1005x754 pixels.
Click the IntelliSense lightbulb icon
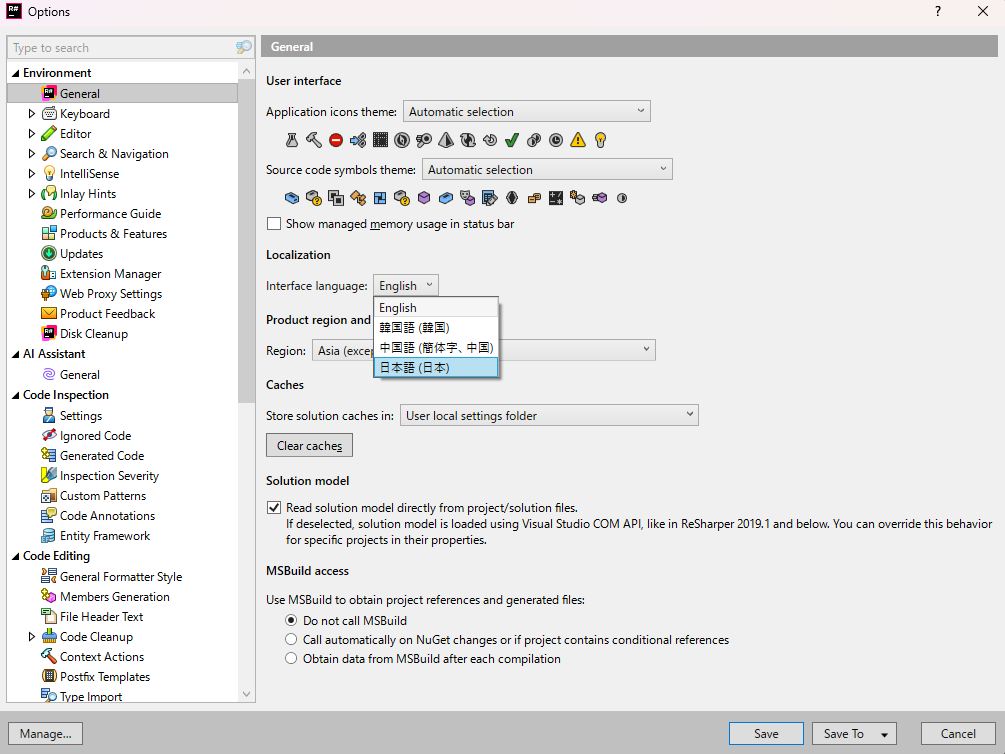coord(49,173)
